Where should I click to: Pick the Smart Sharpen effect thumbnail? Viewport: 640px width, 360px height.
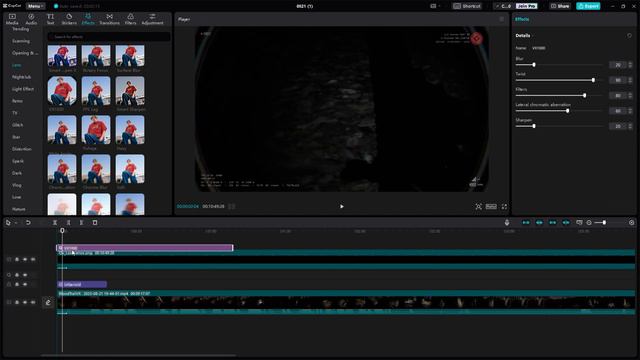[130, 91]
